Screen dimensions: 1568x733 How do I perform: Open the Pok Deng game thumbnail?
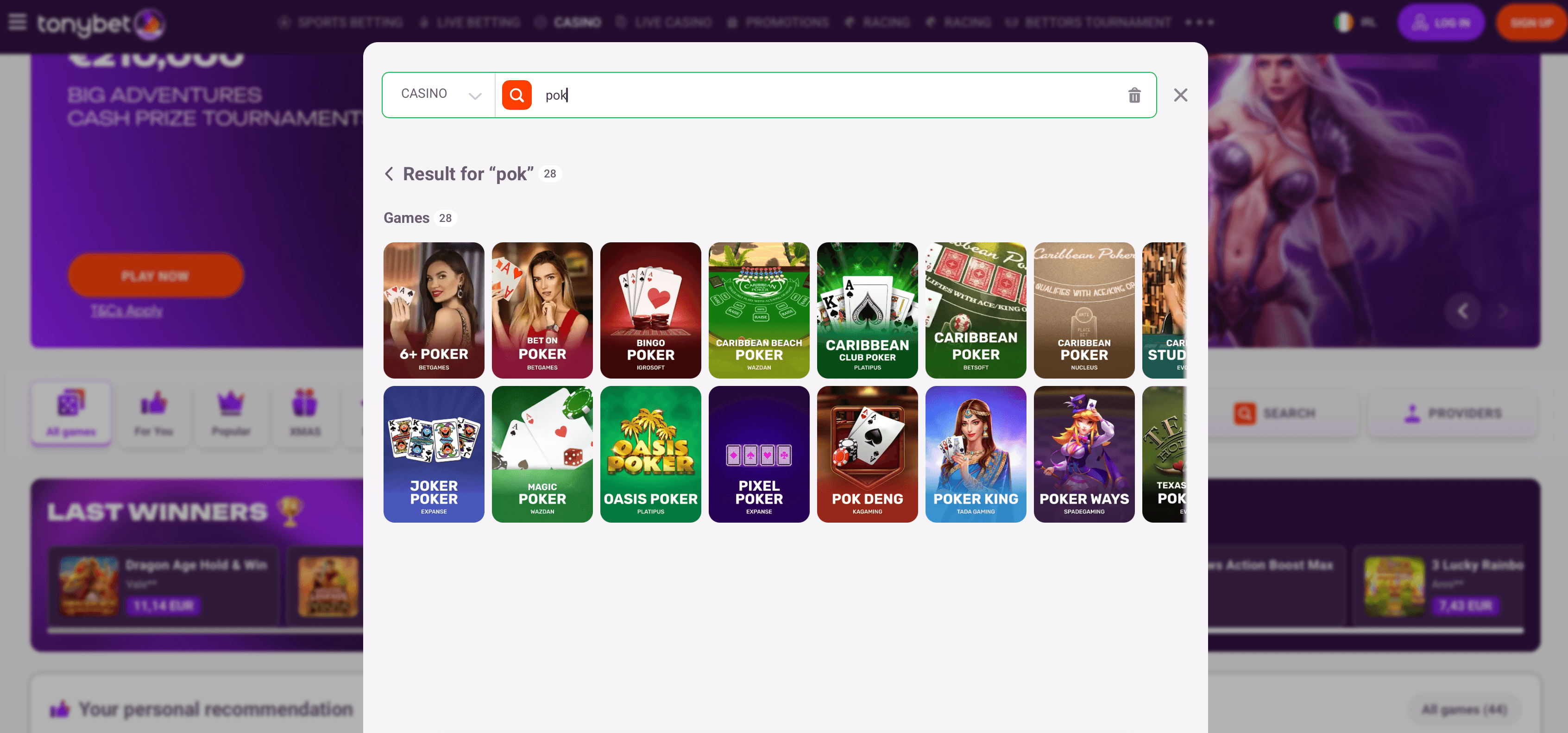click(867, 454)
